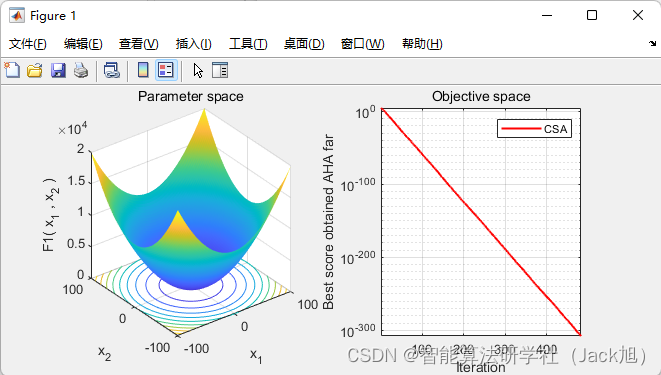Open the 插入(I) menu
Screen dimensions: 661x375
193,44
